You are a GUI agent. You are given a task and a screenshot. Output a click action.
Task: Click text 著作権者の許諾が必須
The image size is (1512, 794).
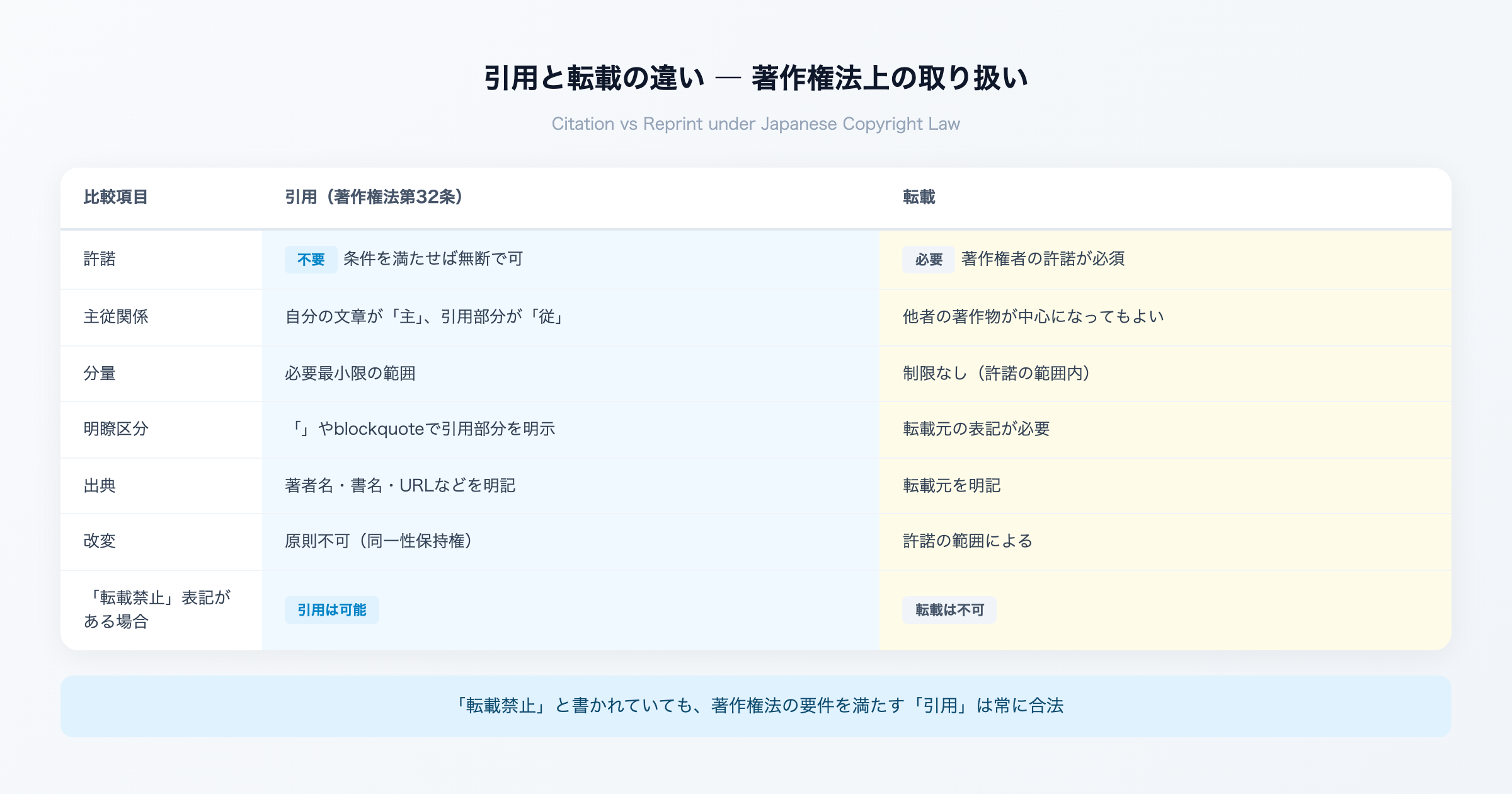point(1043,259)
